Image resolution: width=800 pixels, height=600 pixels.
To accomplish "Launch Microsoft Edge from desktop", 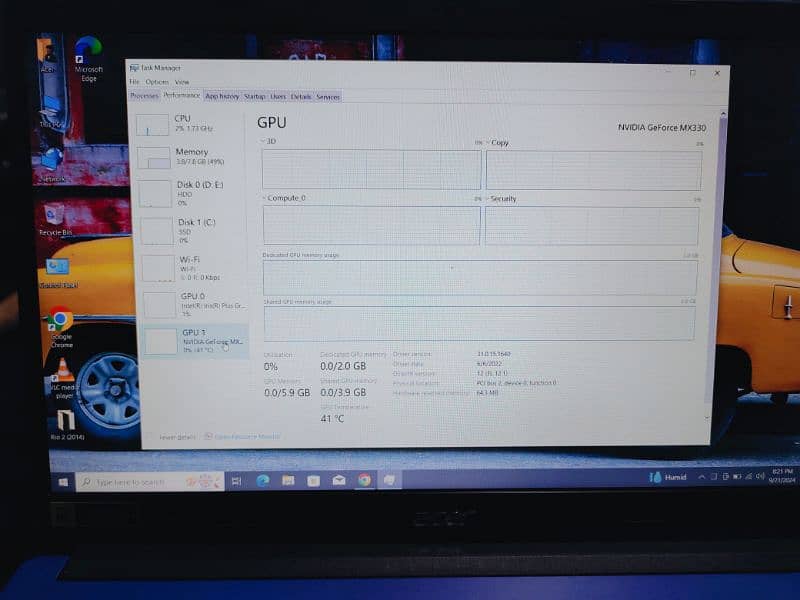I will [88, 51].
